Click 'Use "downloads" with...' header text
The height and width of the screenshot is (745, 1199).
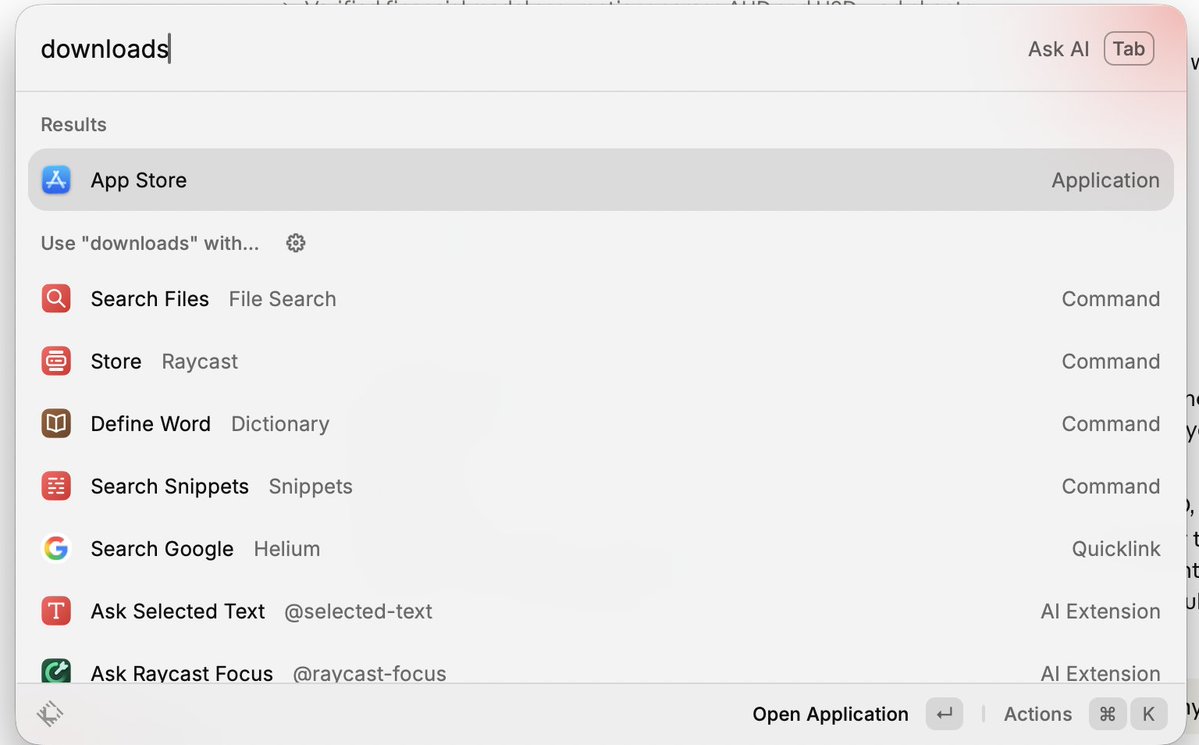tap(150, 243)
